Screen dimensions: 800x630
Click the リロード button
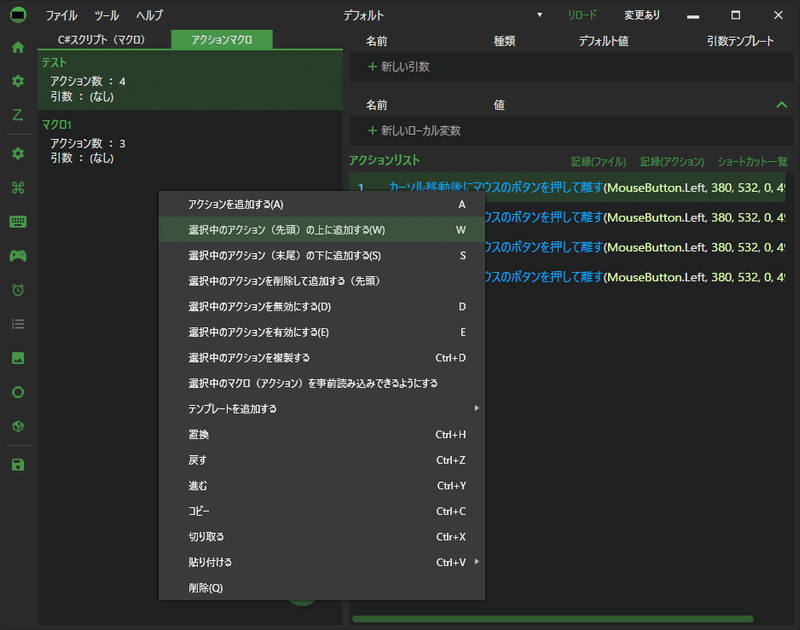pyautogui.click(x=582, y=15)
